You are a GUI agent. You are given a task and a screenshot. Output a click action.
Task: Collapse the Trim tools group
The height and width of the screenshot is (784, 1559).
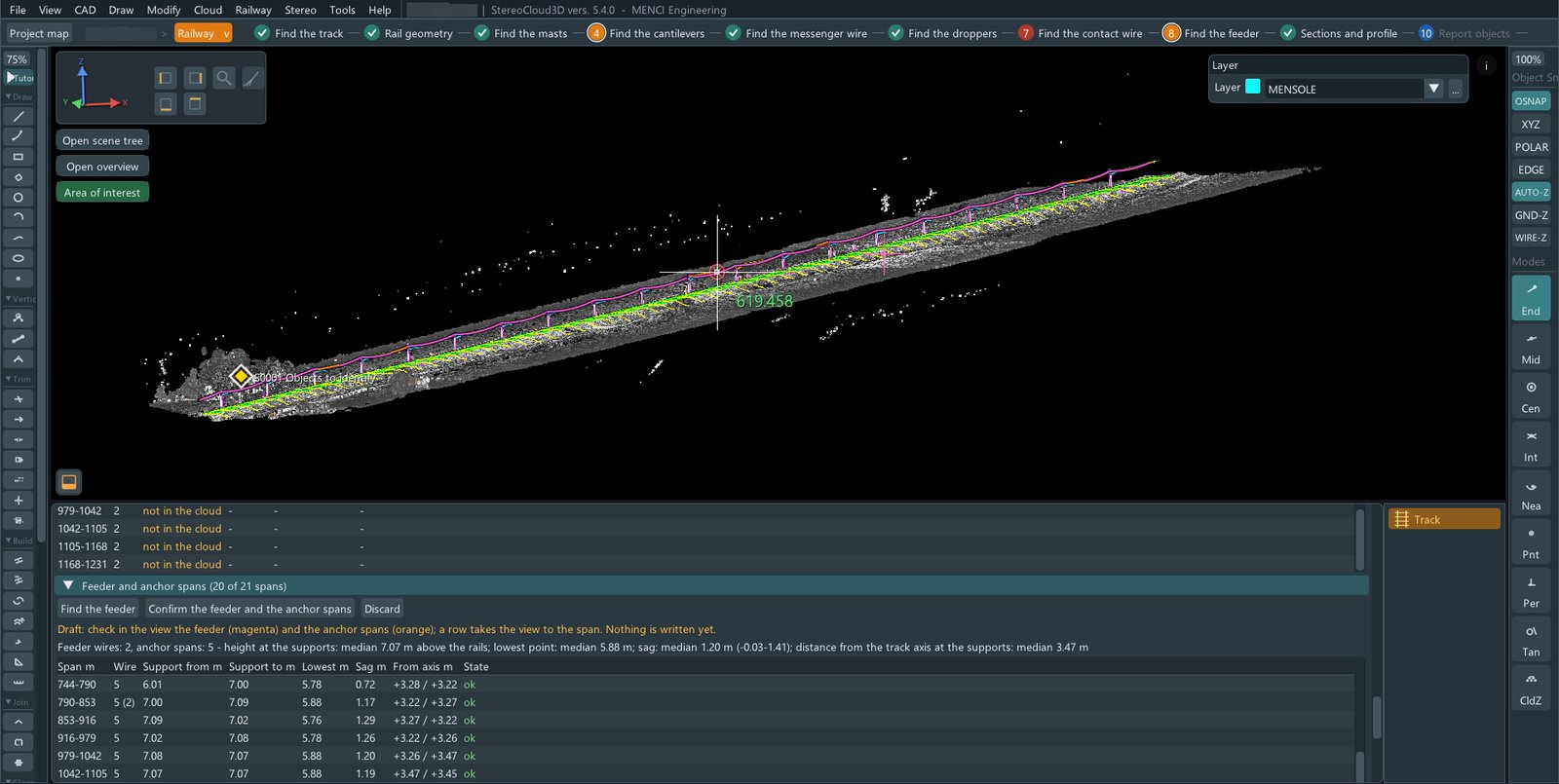coord(19,379)
